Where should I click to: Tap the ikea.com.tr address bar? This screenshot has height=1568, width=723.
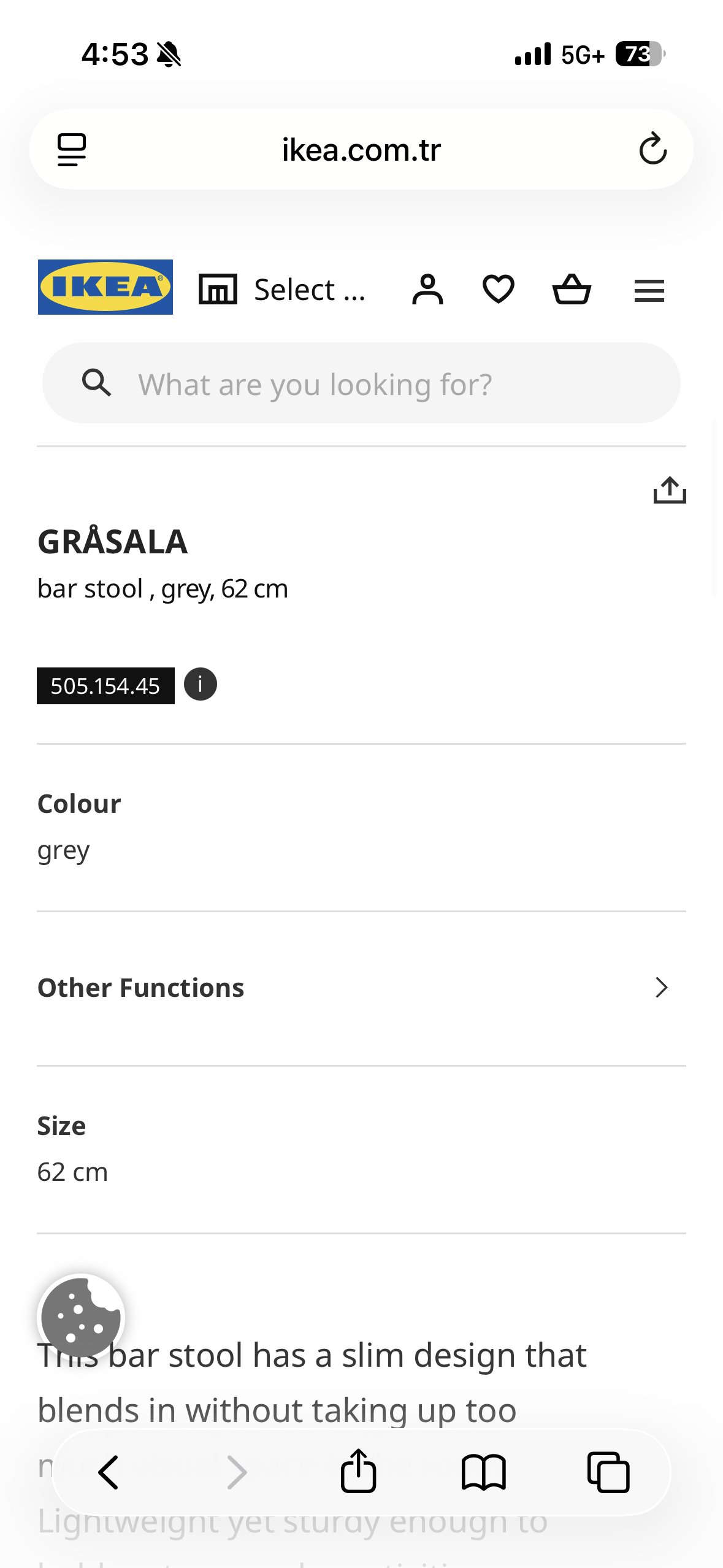pos(361,150)
